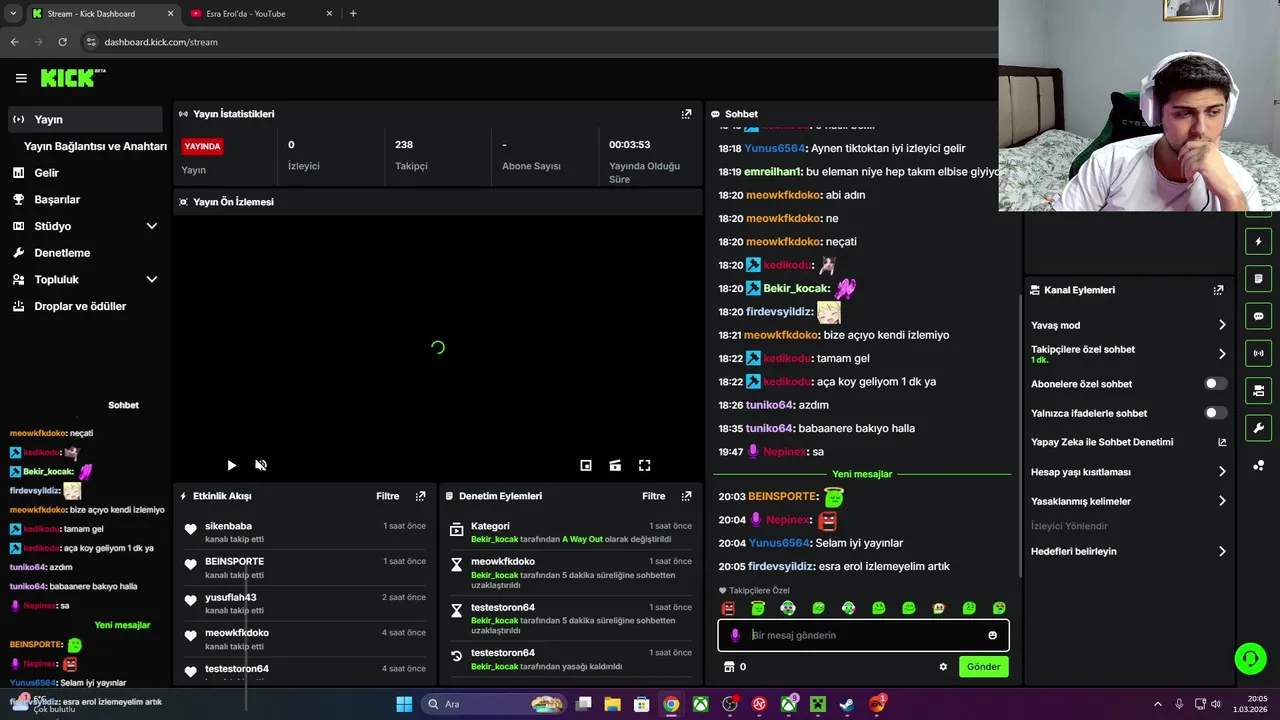Open the wrench moderation sidebar widget
The width and height of the screenshot is (1280, 720).
(x=1258, y=428)
